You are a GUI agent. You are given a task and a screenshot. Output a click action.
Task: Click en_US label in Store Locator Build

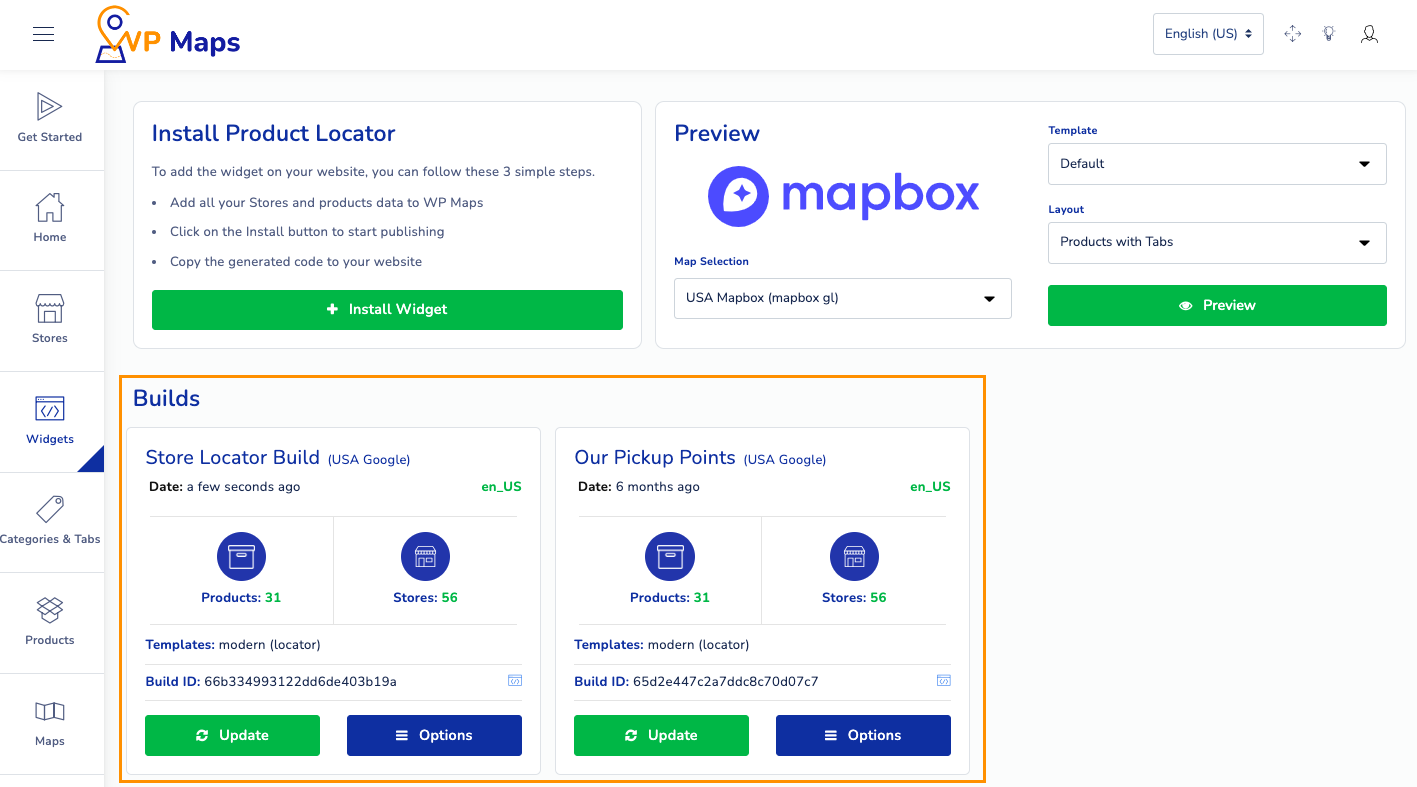(501, 487)
